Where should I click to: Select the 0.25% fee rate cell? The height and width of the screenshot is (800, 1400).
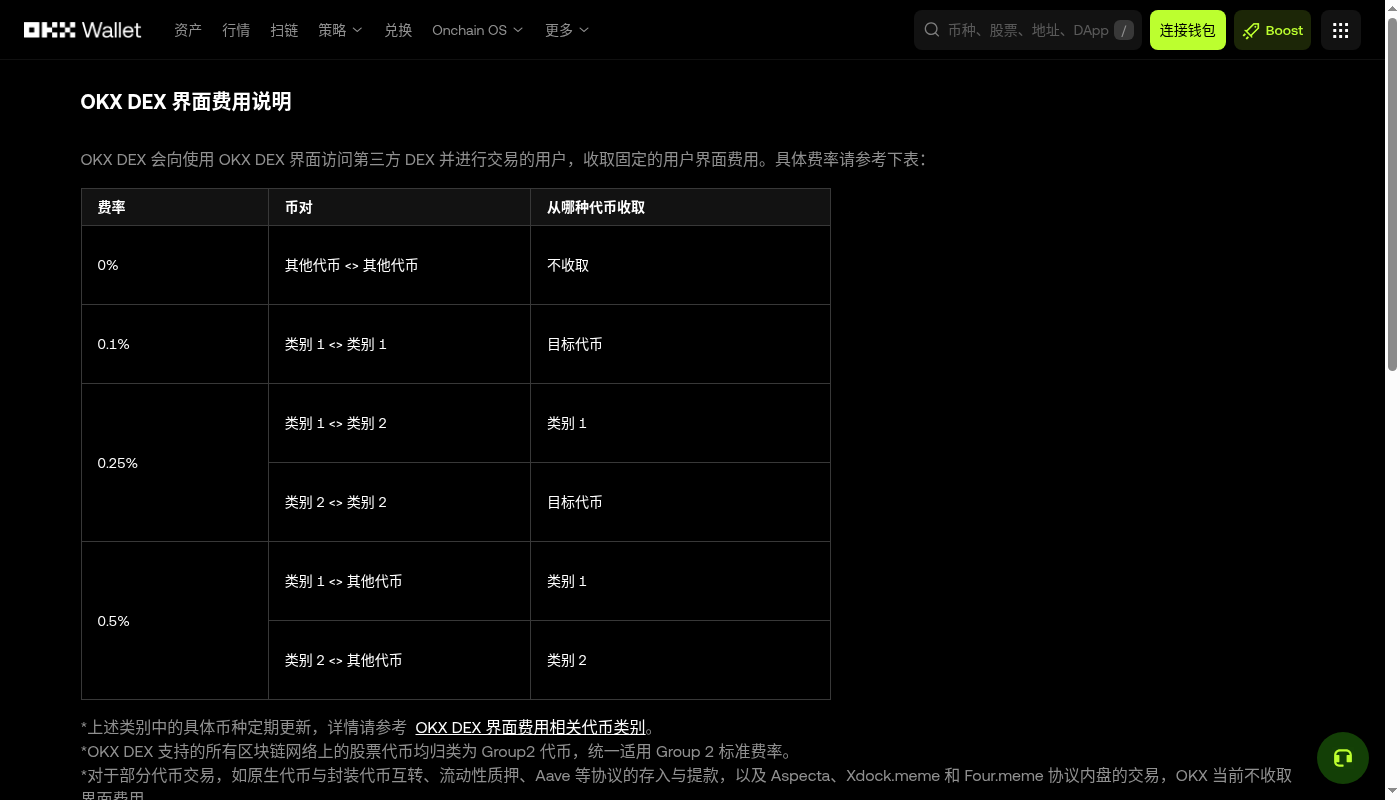(x=175, y=463)
